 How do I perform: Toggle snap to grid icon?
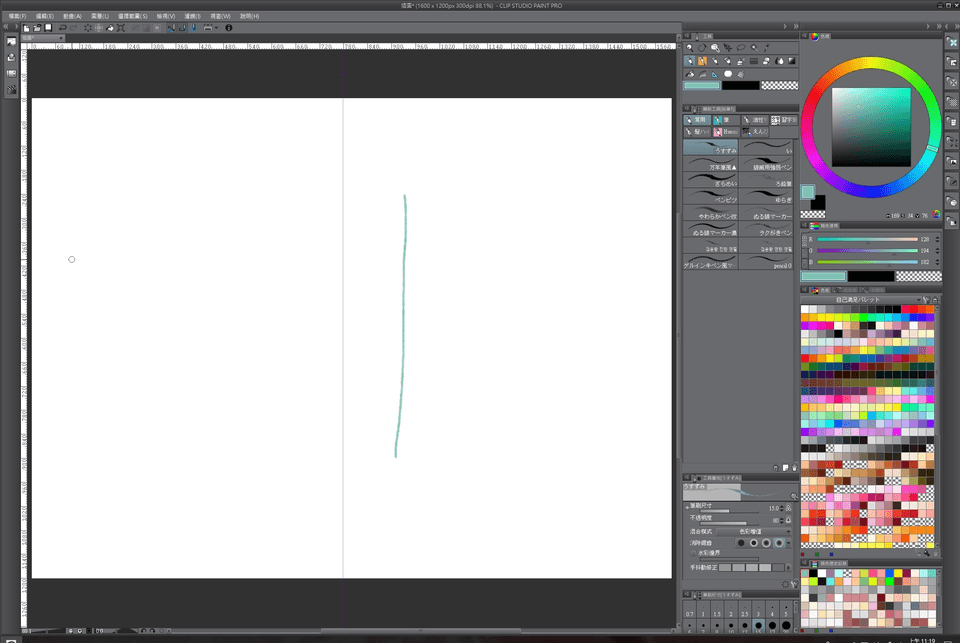193,28
